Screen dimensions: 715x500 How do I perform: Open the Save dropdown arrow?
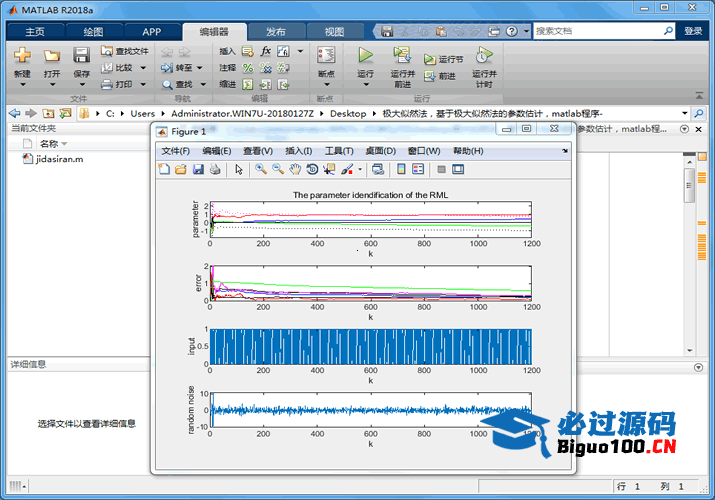[x=82, y=85]
